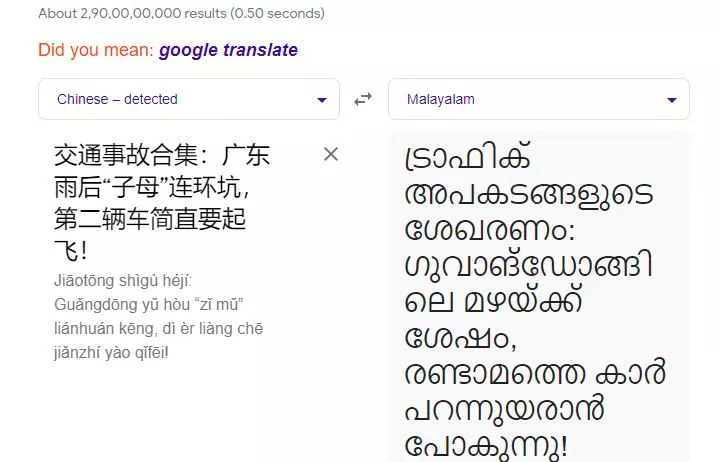
Task: Click the first Chinese line '交通事故合集：广东'
Action: tap(162, 156)
